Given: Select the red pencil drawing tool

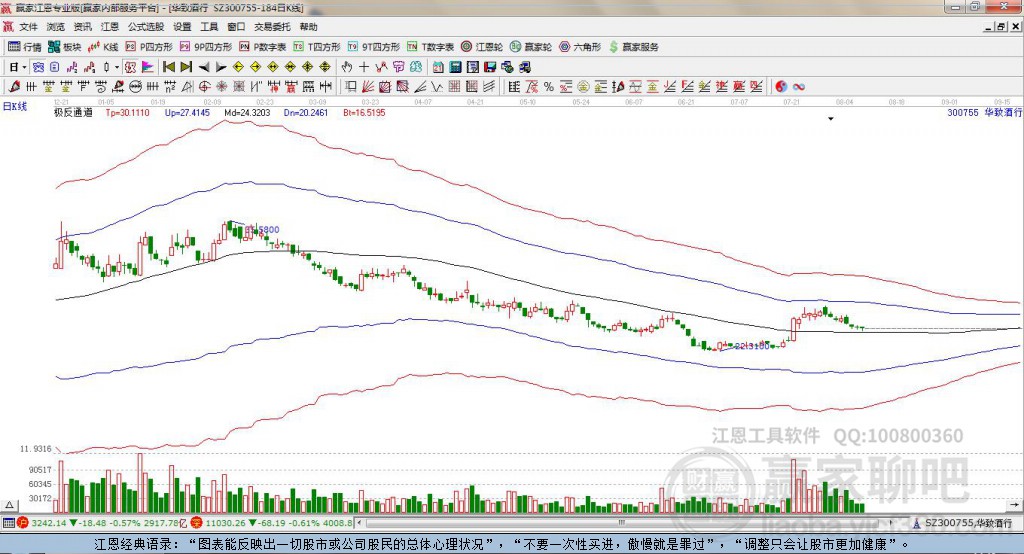Looking at the screenshot, I should click(x=14, y=87).
